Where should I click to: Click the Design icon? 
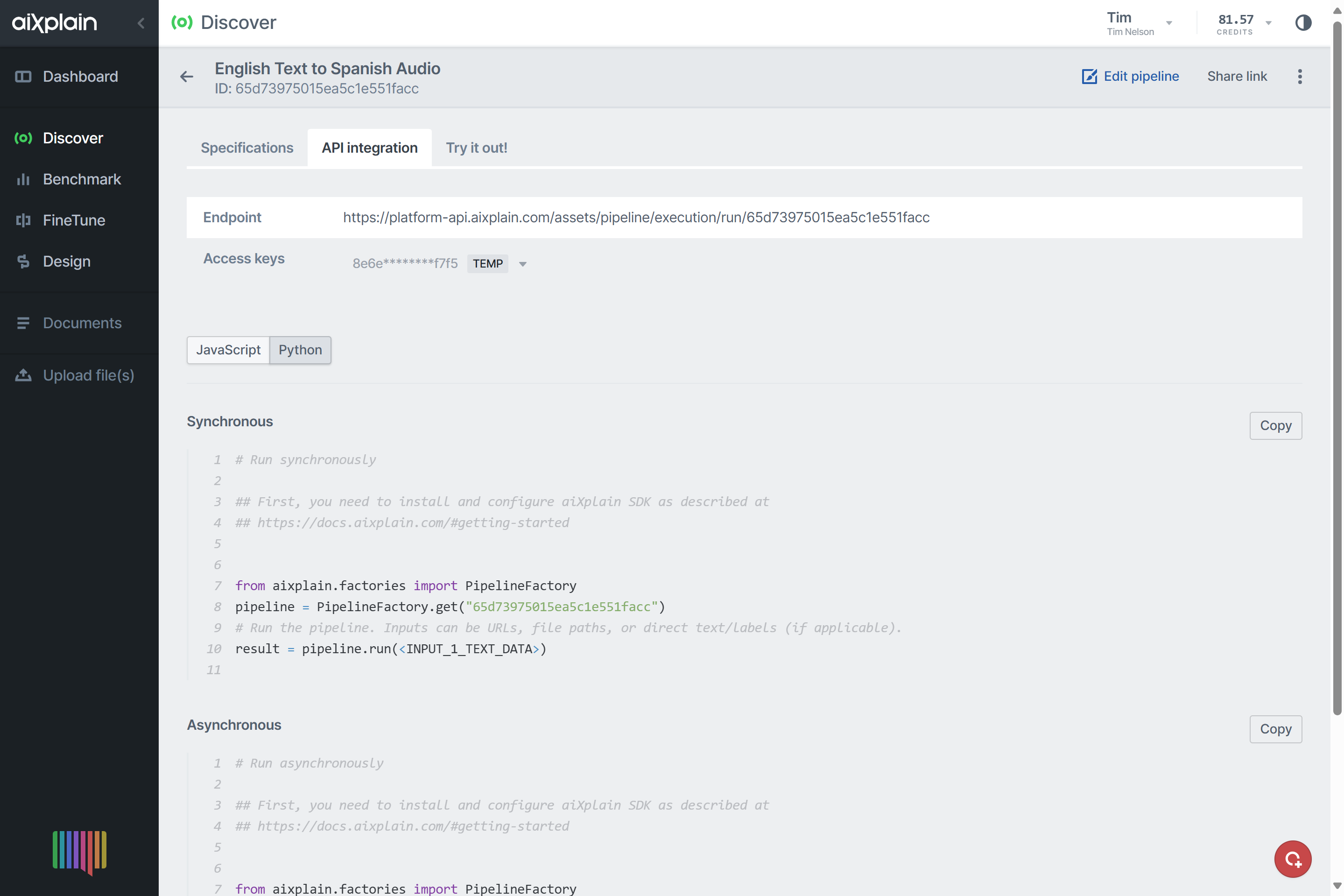pos(23,262)
